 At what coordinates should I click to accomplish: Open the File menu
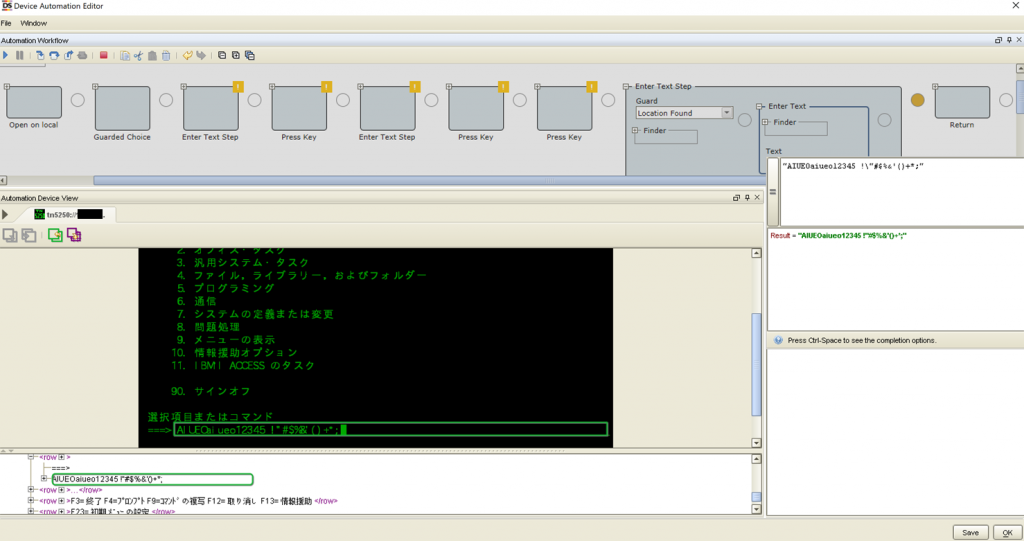7,22
